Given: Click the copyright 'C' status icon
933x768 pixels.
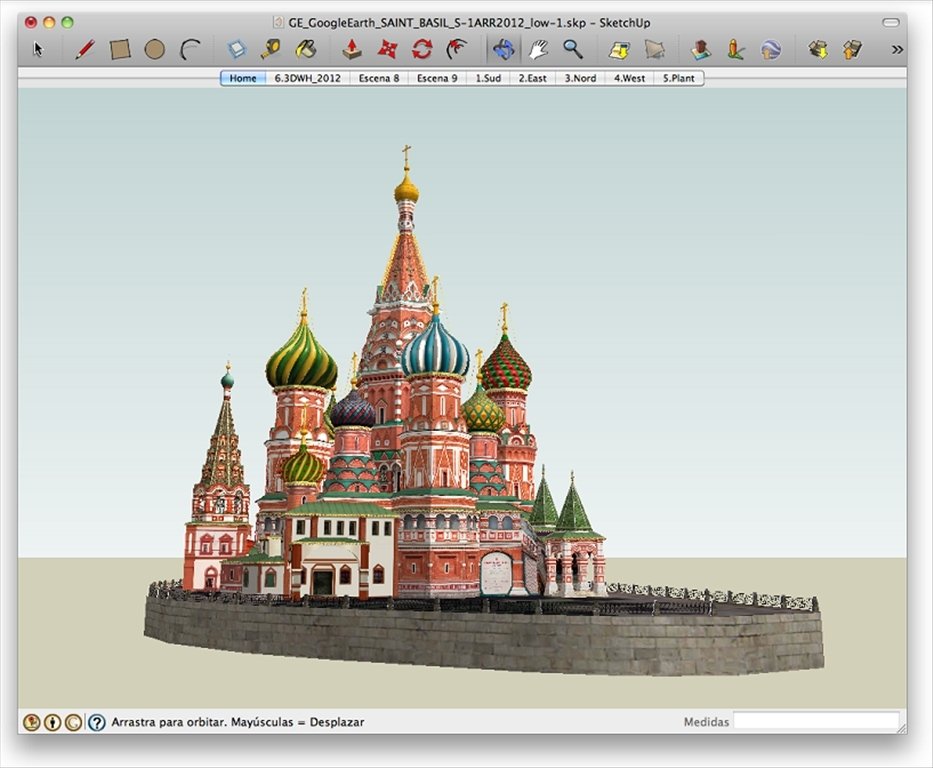Looking at the screenshot, I should pos(73,722).
